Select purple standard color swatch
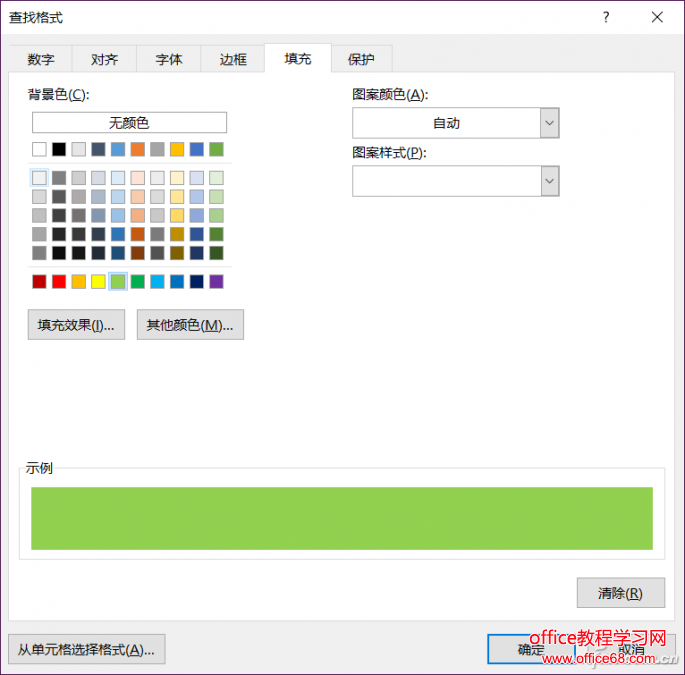This screenshot has height=675, width=685. (x=216, y=281)
